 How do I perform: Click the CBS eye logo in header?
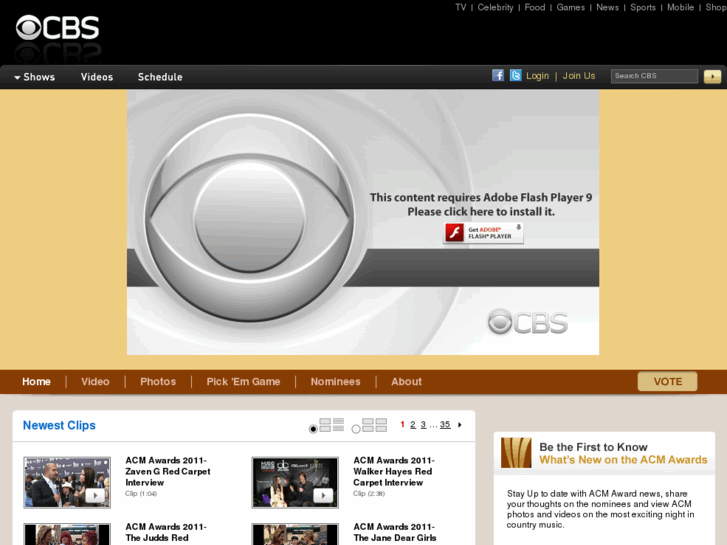57,27
